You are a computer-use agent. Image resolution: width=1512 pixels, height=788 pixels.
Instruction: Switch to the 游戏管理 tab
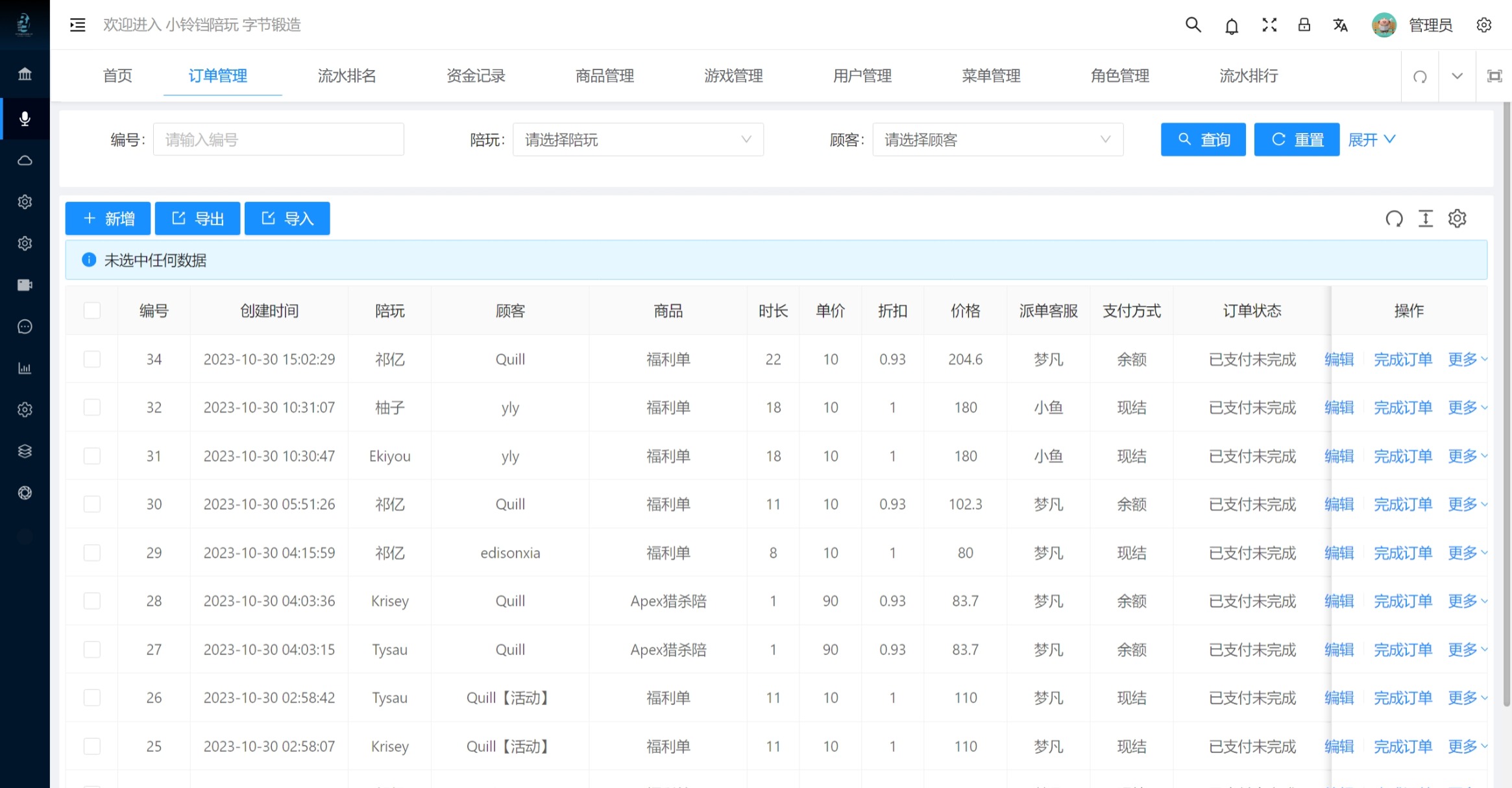[x=733, y=76]
